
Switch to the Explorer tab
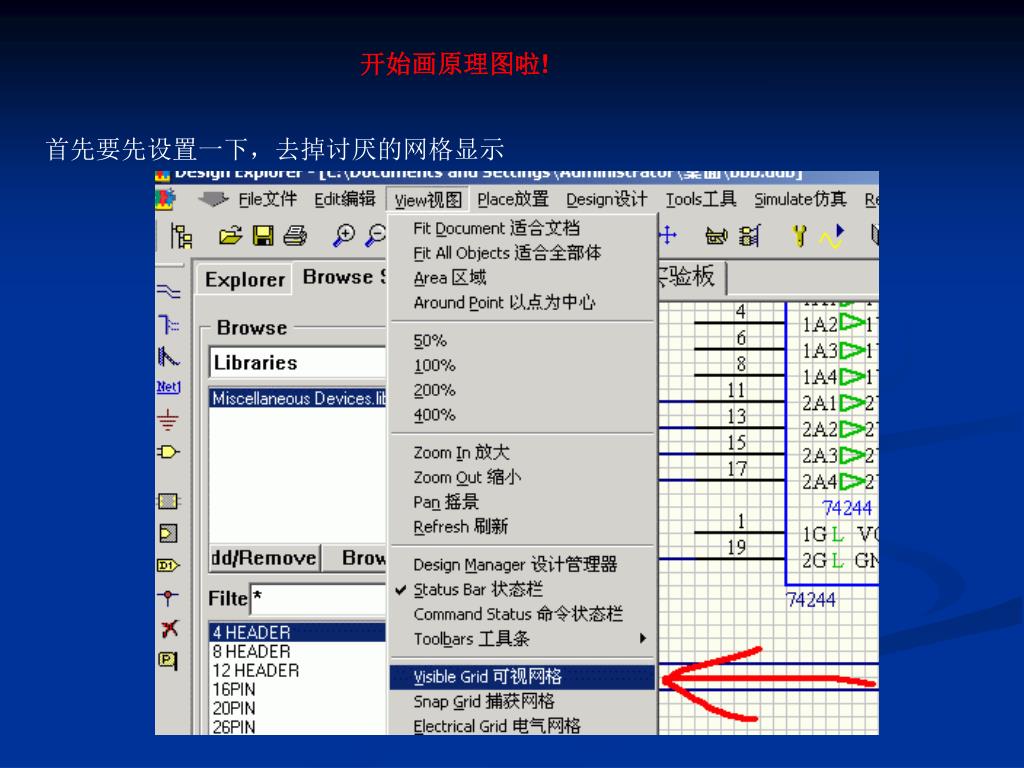pyautogui.click(x=245, y=280)
